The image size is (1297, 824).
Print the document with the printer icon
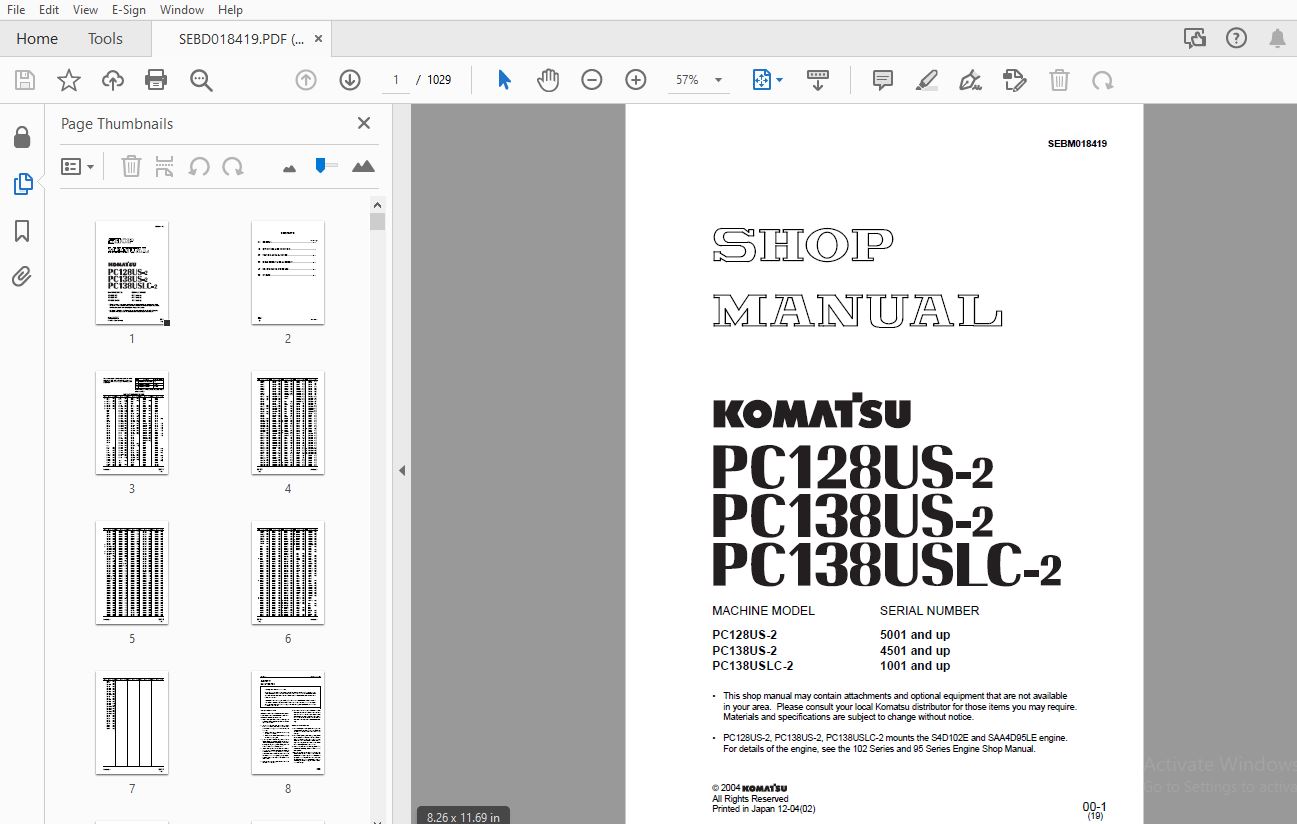pyautogui.click(x=156, y=80)
